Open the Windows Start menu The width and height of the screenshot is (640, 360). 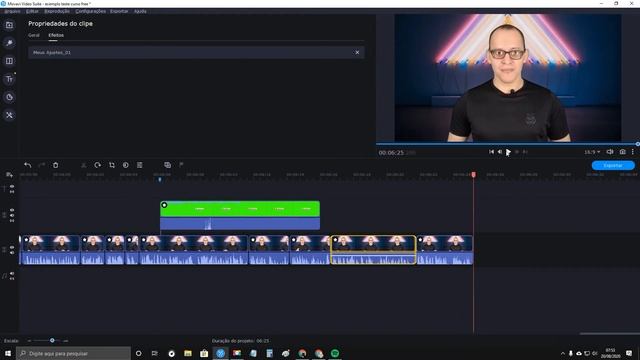[8, 353]
